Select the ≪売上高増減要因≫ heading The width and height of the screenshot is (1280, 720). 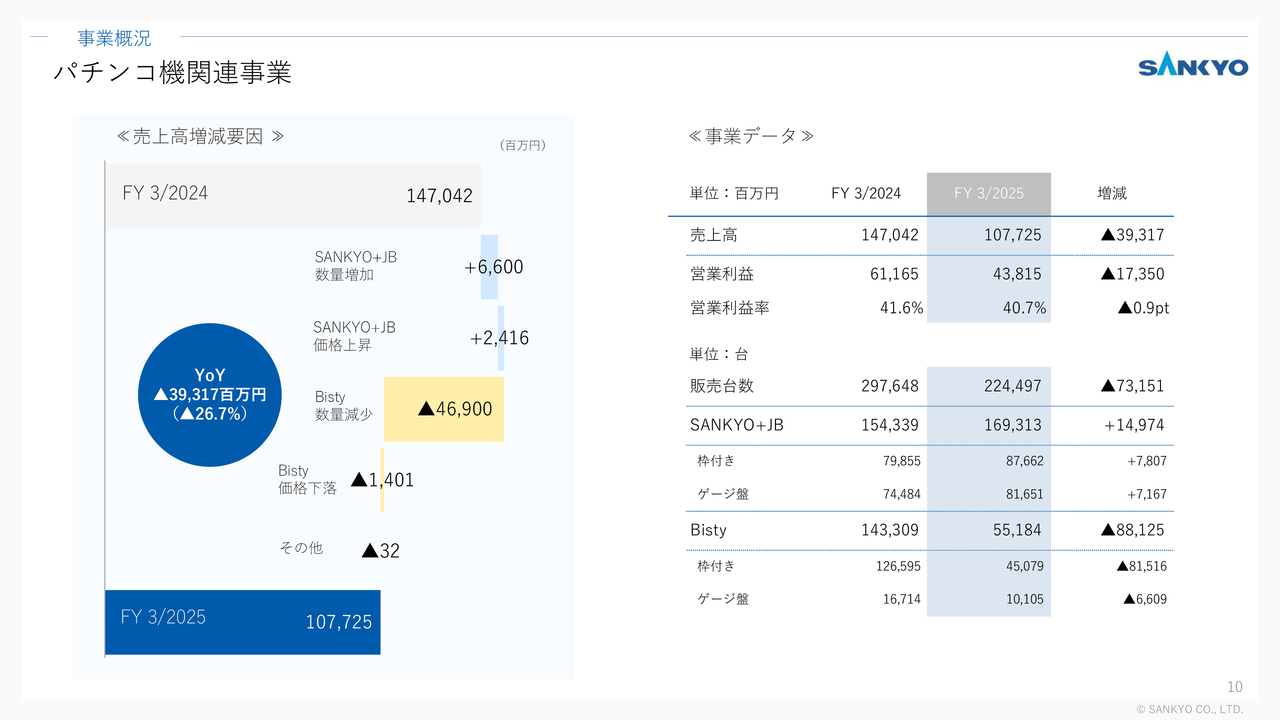200,137
